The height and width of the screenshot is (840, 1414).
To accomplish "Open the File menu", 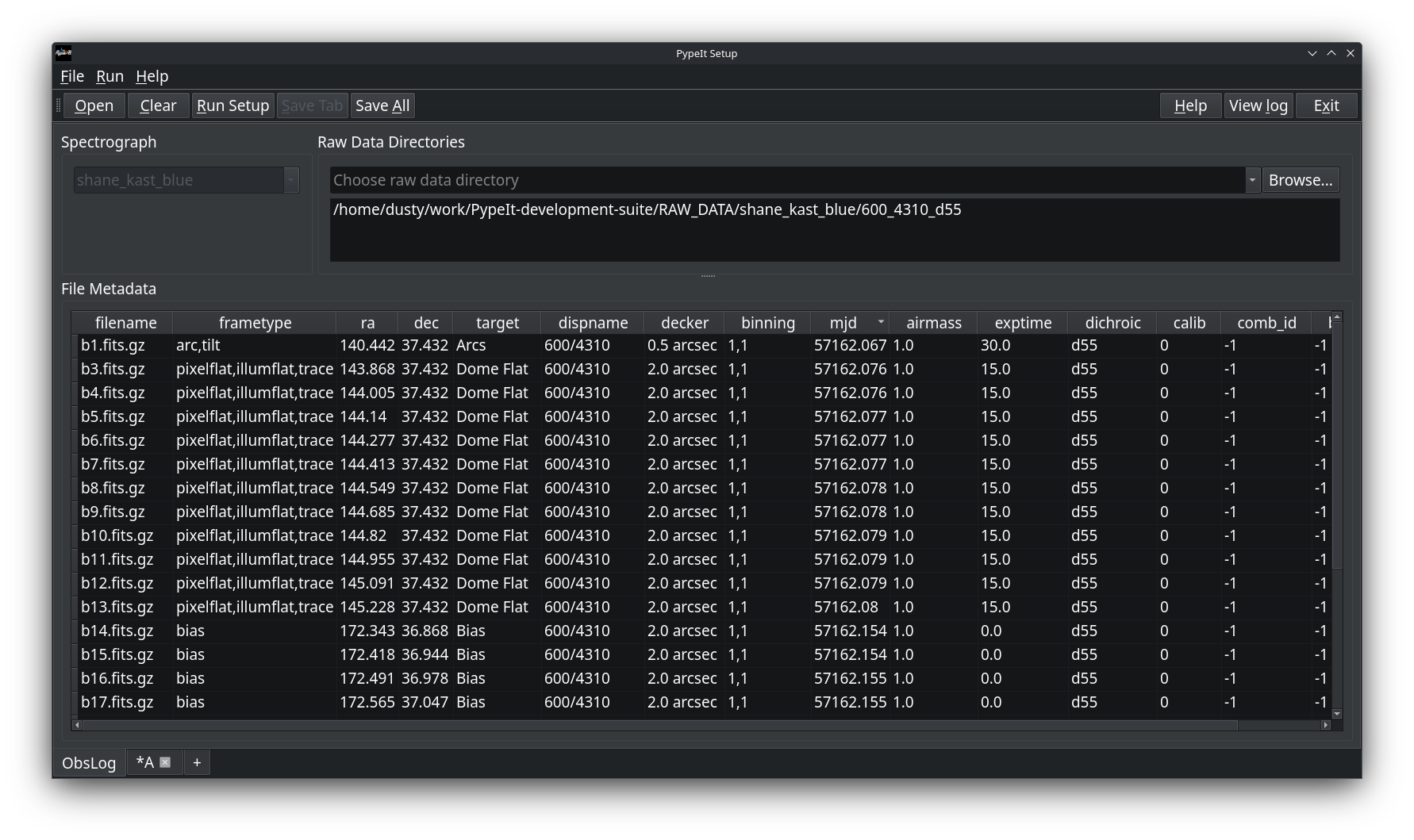I will (72, 76).
